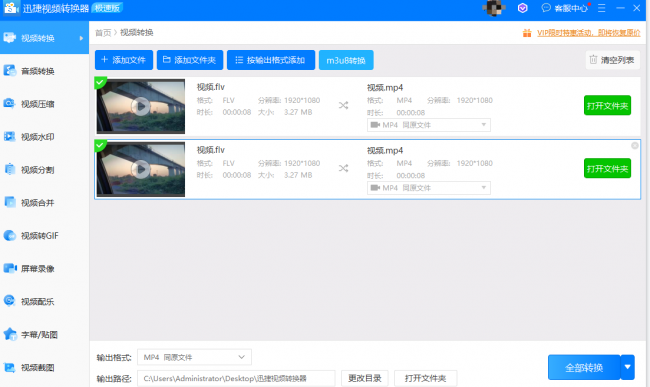Screen dimensions: 650x387
Task: Open first row's MP4 同原文件 dropdown
Action: (x=429, y=125)
